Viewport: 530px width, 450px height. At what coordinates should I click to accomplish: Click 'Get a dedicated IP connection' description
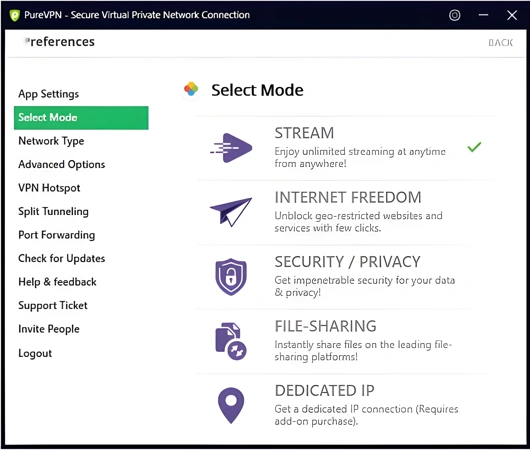366,415
